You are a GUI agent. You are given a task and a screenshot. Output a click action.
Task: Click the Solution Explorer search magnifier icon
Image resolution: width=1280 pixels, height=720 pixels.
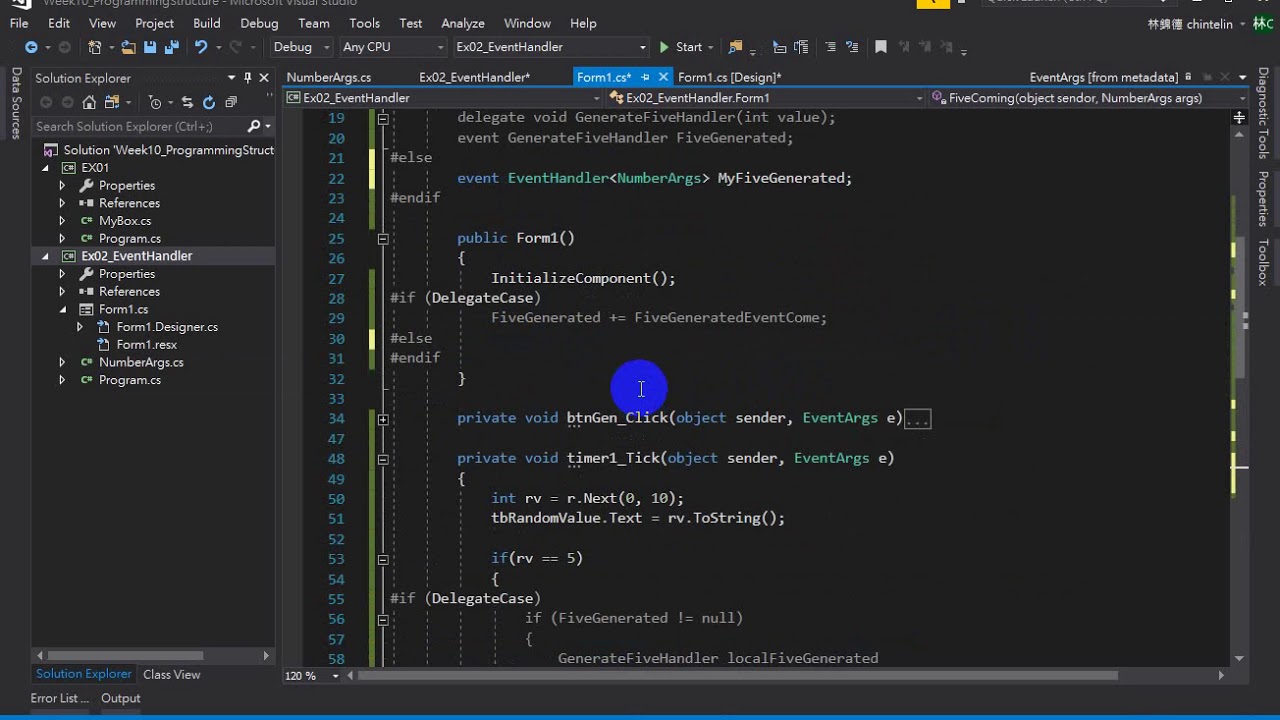(254, 126)
